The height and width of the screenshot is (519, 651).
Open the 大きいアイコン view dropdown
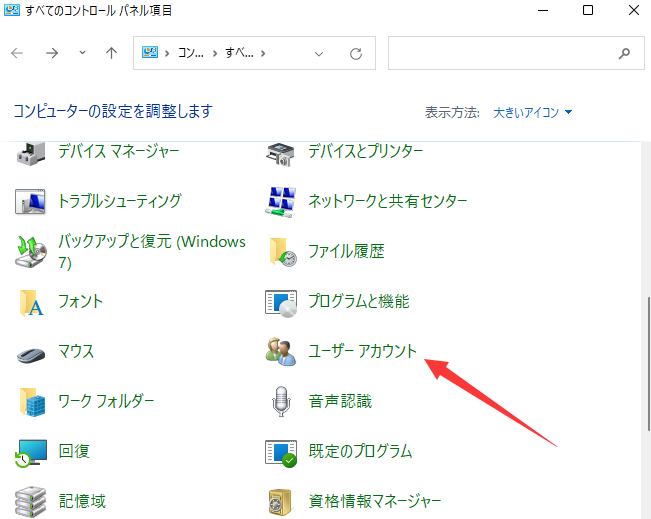(533, 112)
